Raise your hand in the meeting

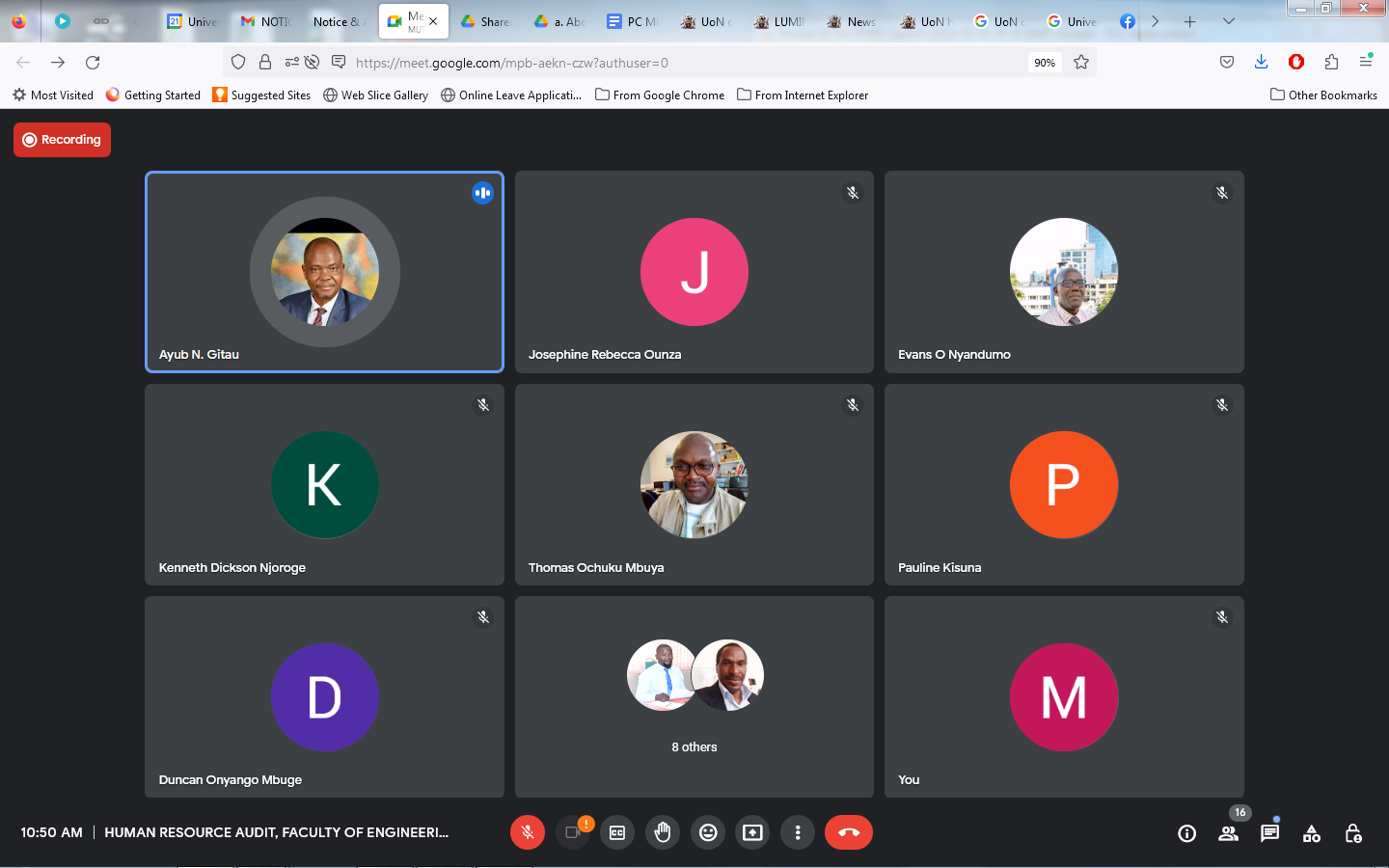tap(663, 832)
